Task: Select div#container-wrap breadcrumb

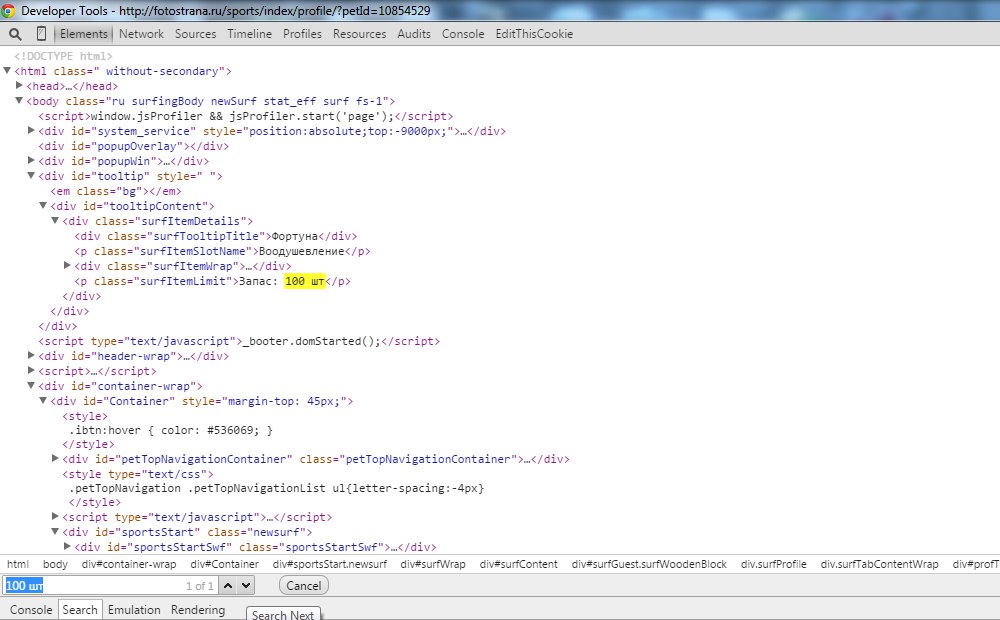Action: 129,564
